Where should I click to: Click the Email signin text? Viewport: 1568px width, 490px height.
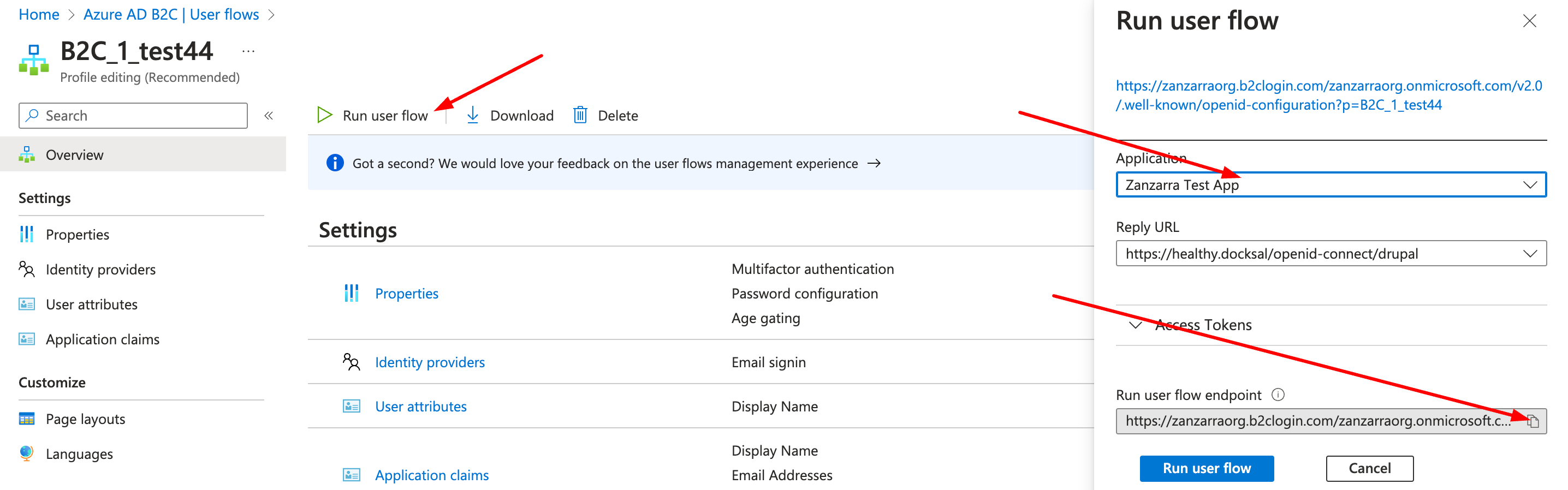click(x=768, y=362)
